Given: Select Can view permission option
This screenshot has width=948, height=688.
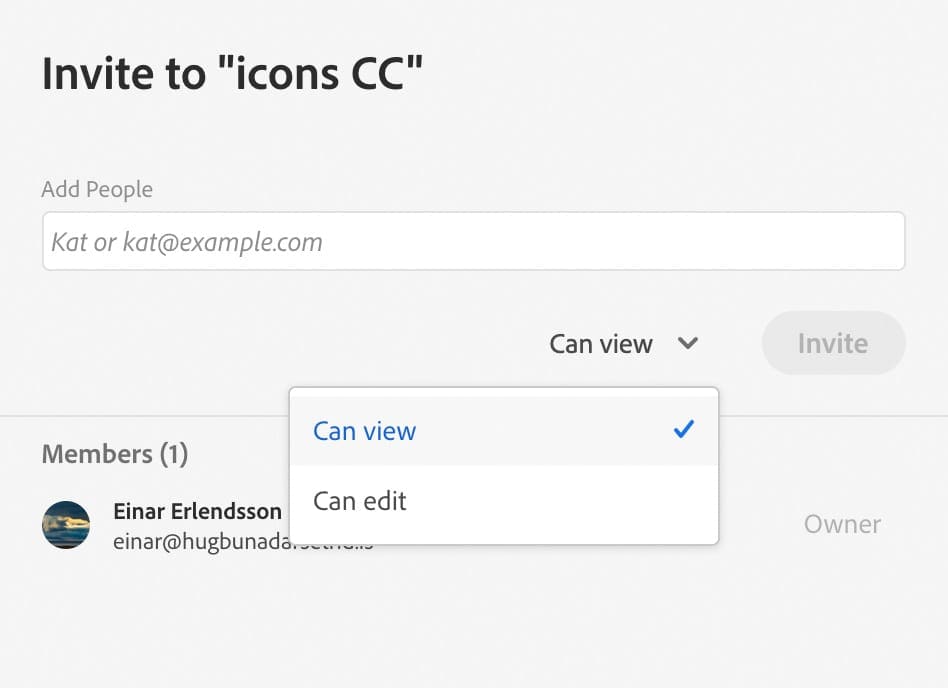Looking at the screenshot, I should coord(504,431).
